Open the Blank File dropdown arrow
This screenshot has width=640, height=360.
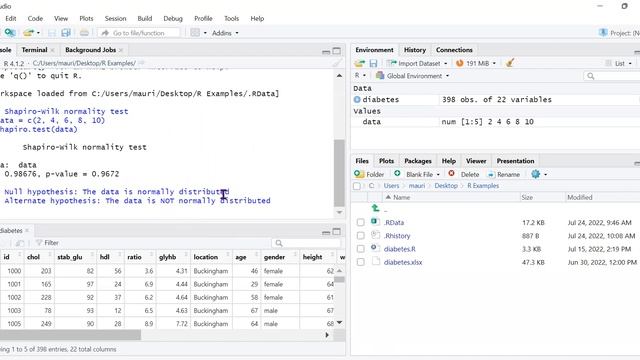tap(438, 174)
